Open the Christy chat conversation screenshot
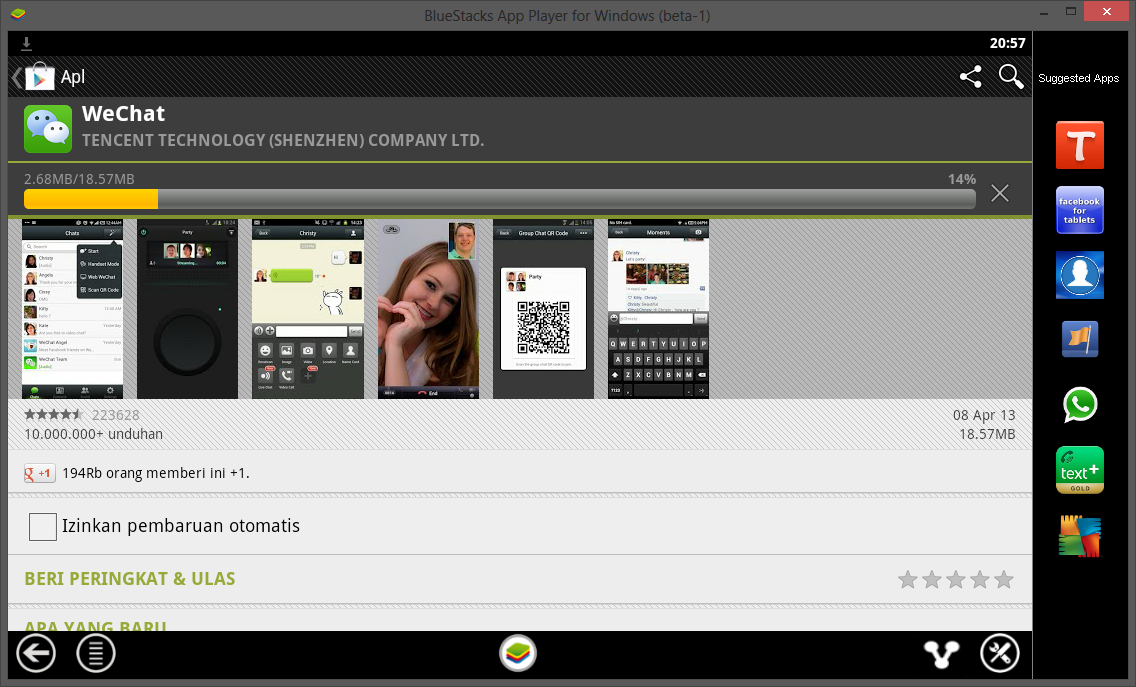1136x687 pixels. point(308,309)
